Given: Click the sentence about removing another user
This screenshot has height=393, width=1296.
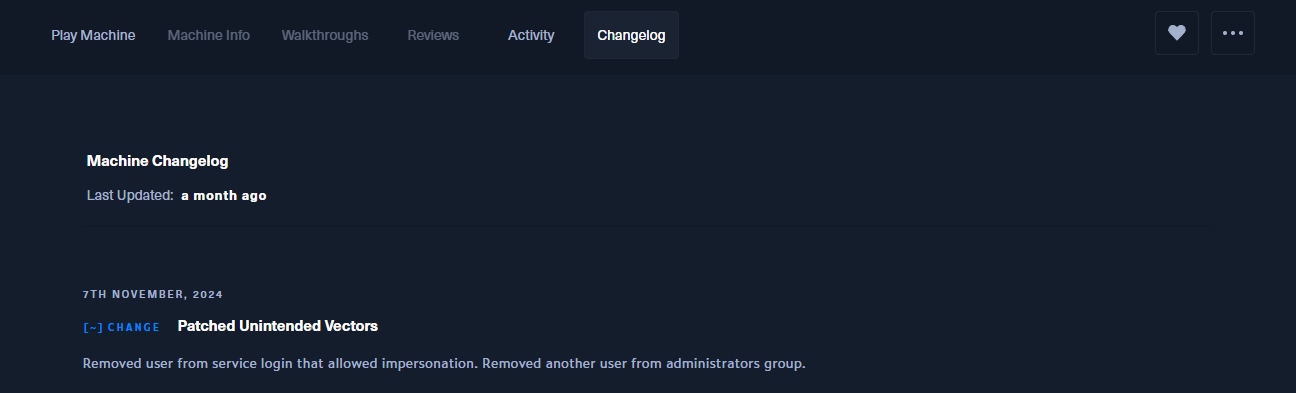Looking at the screenshot, I should point(644,362).
